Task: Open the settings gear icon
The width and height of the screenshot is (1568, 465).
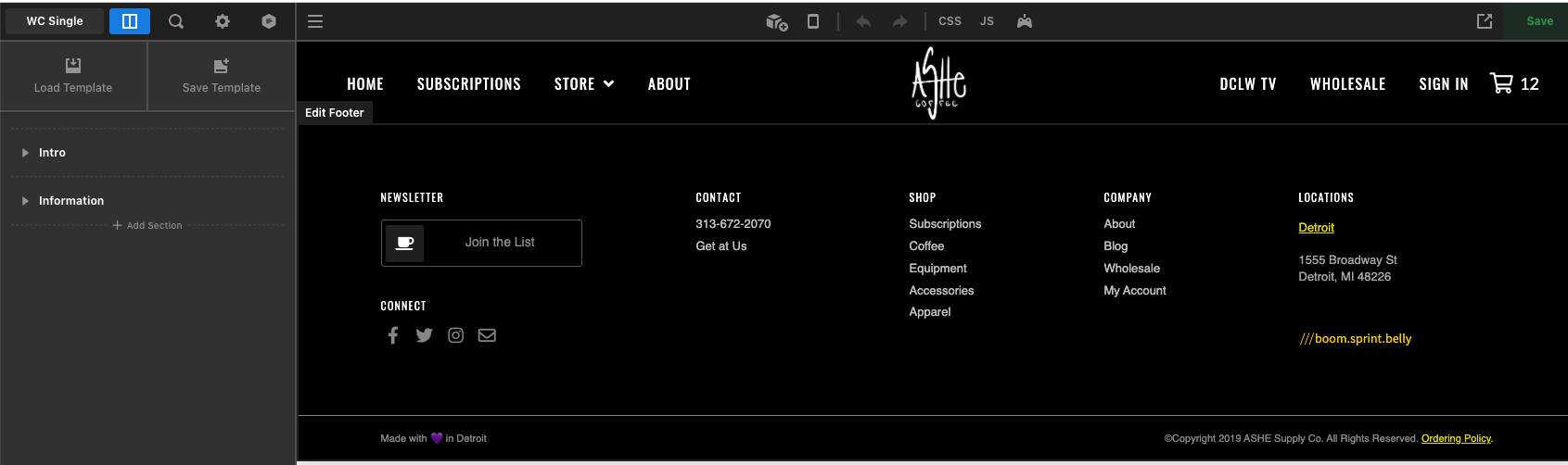Action: pos(223,21)
